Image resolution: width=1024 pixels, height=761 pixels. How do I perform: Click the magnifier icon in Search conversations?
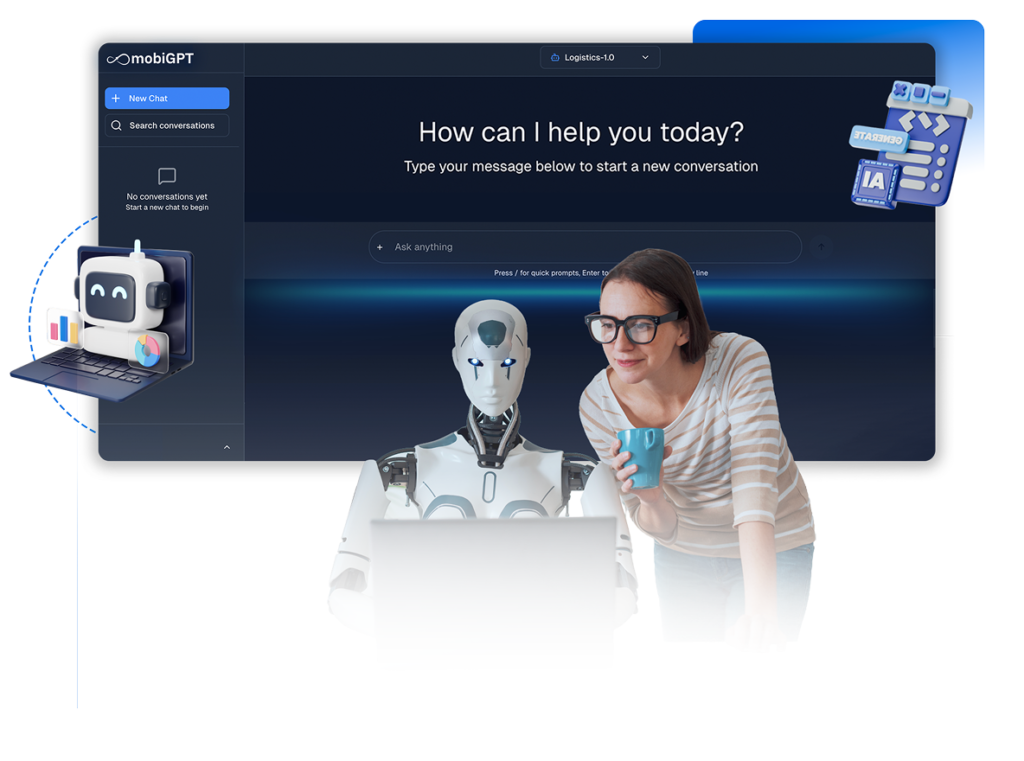pyautogui.click(x=117, y=126)
